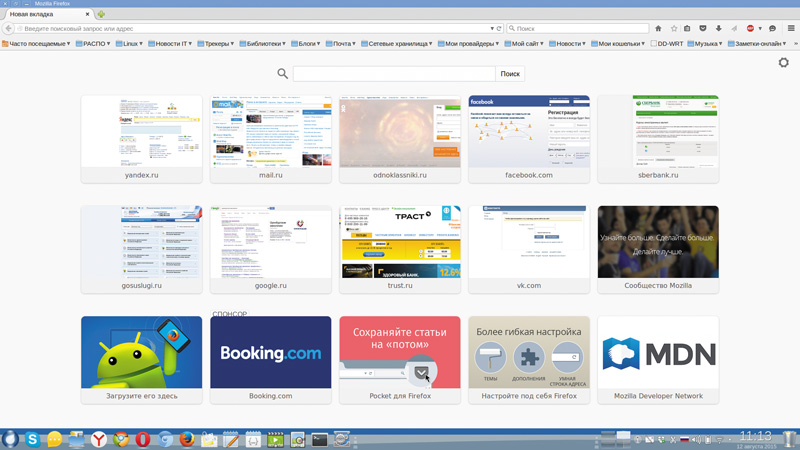Open the Мой сайт bookmarks menu

click(524, 44)
